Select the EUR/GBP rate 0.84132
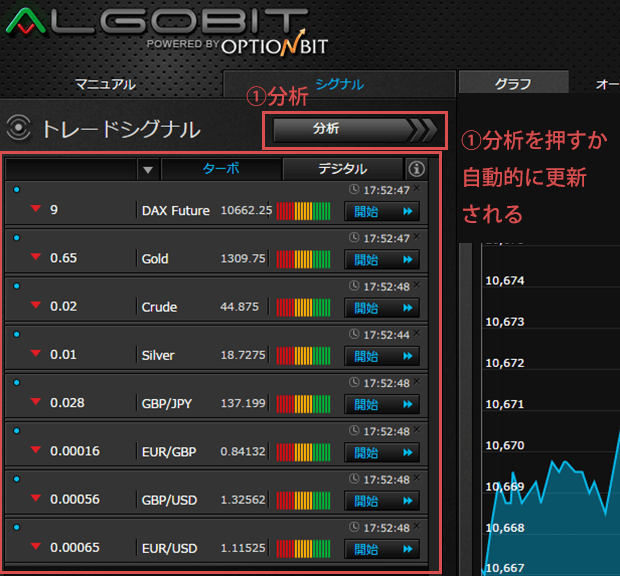620x576 pixels. pos(243,451)
